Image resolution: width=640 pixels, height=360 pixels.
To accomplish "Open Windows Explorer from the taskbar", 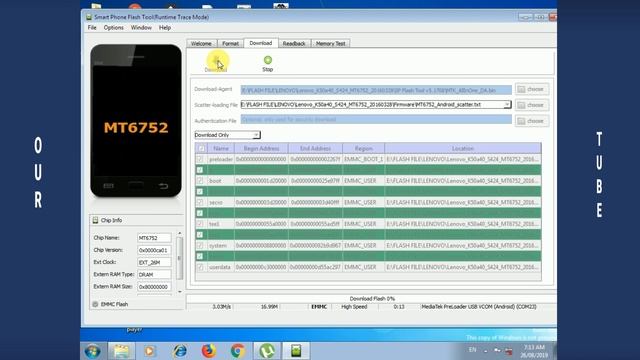I will (121, 351).
